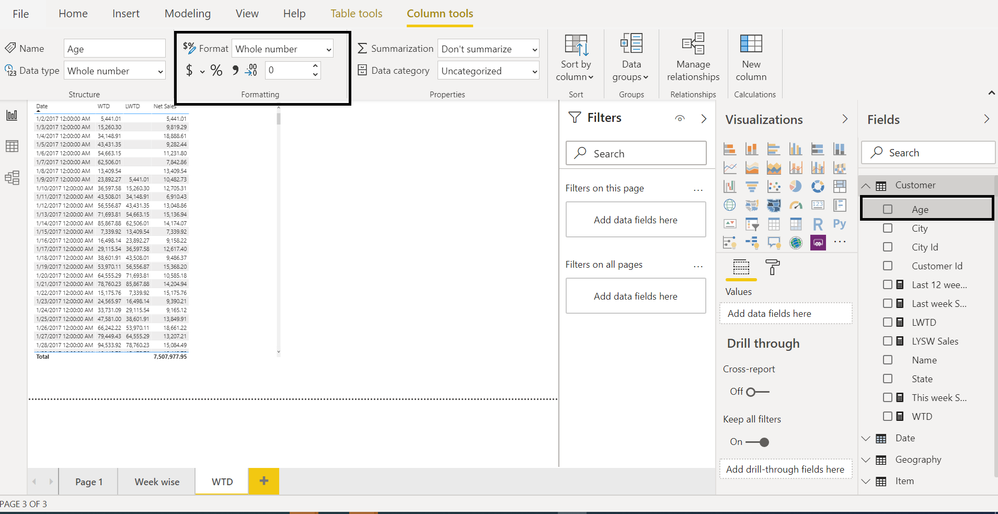Select the Treemap visual
Image resolution: width=998 pixels, height=514 pixels.
(x=840, y=186)
